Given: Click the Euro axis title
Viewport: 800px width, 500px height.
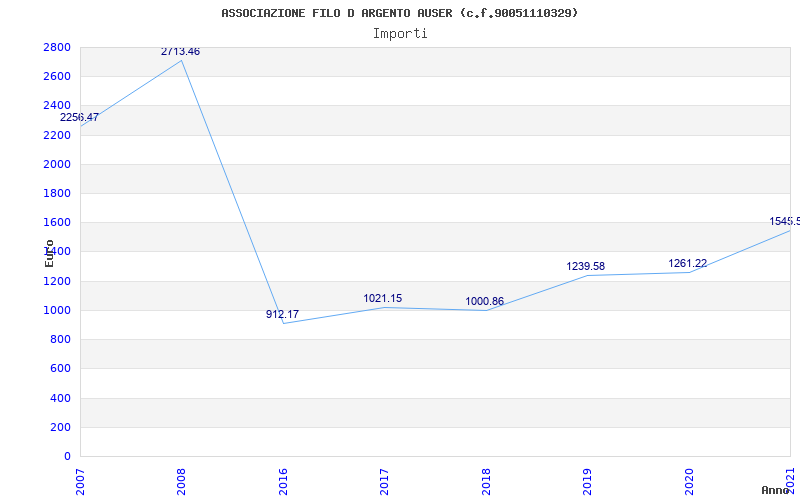Looking at the screenshot, I should coord(49,254).
